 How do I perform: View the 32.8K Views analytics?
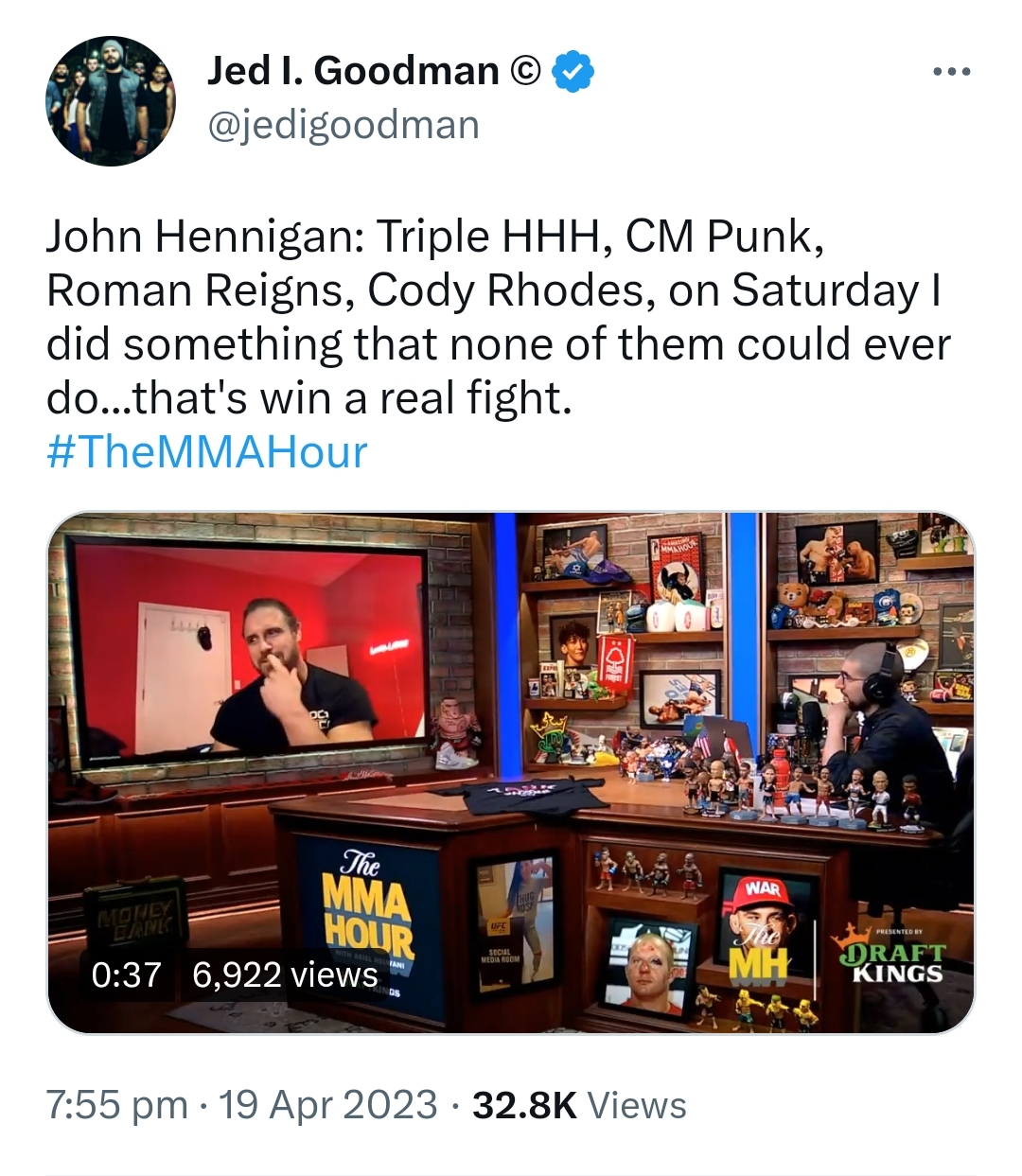pos(579,1105)
